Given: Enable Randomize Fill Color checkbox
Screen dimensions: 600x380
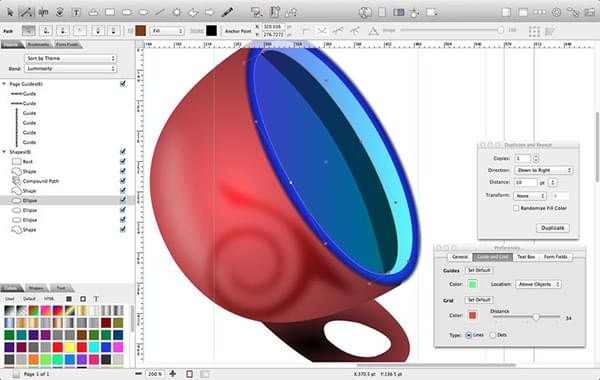Looking at the screenshot, I should coord(516,208).
